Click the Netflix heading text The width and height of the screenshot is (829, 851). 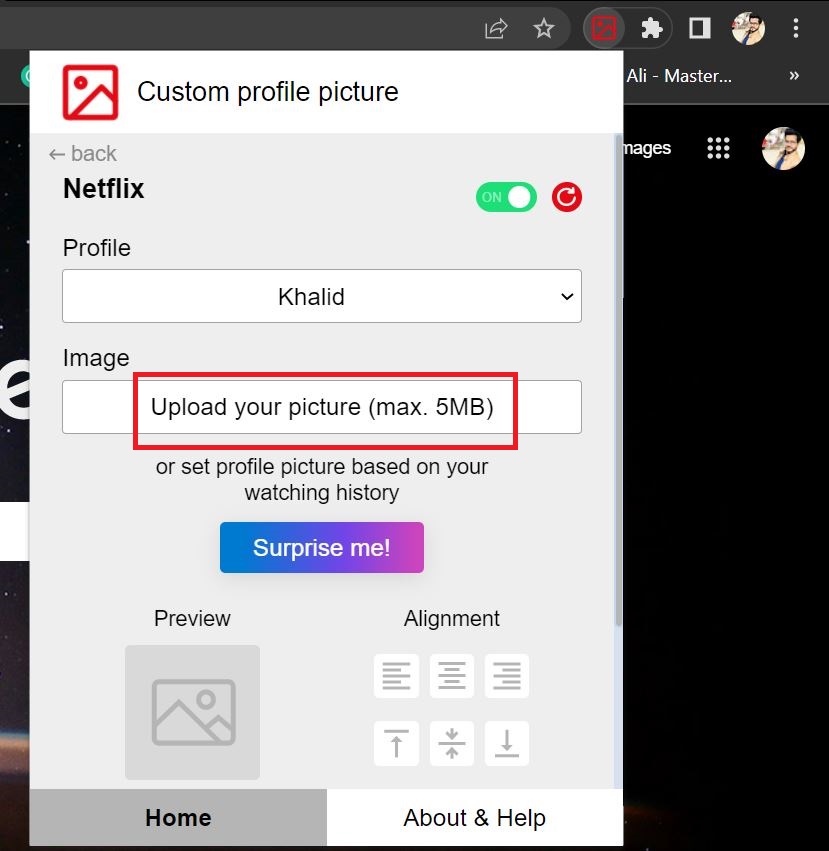(x=104, y=189)
